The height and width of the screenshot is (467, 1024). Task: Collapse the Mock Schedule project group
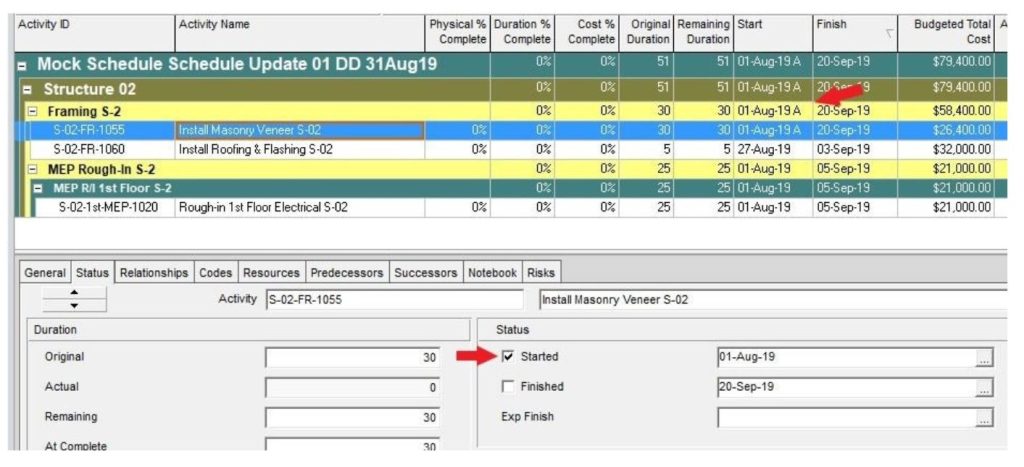[22, 66]
